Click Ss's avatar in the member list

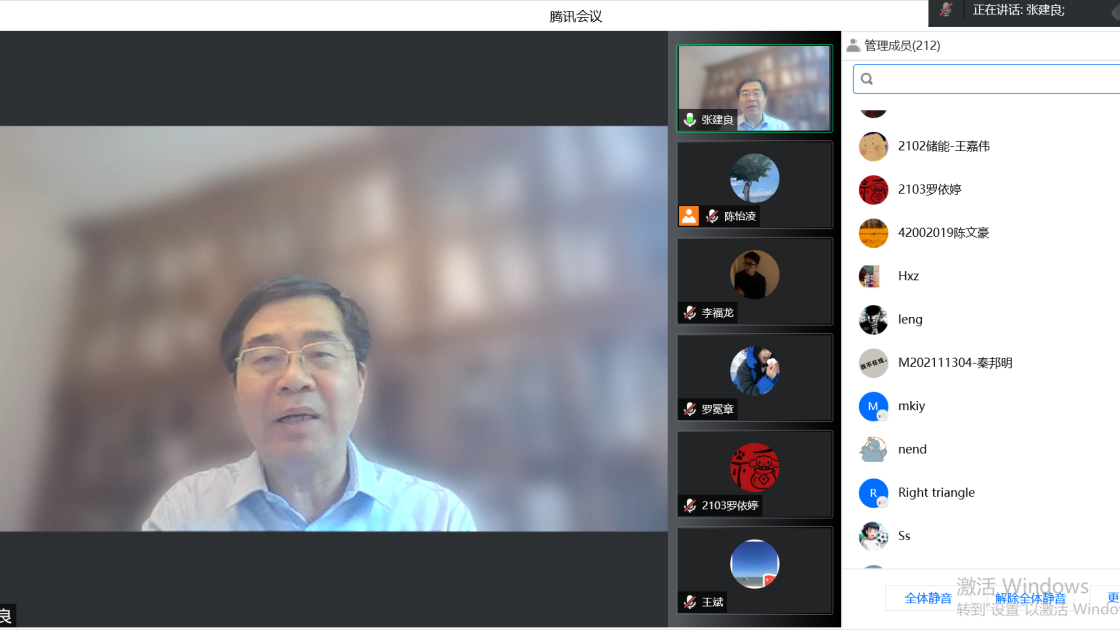[x=873, y=535]
